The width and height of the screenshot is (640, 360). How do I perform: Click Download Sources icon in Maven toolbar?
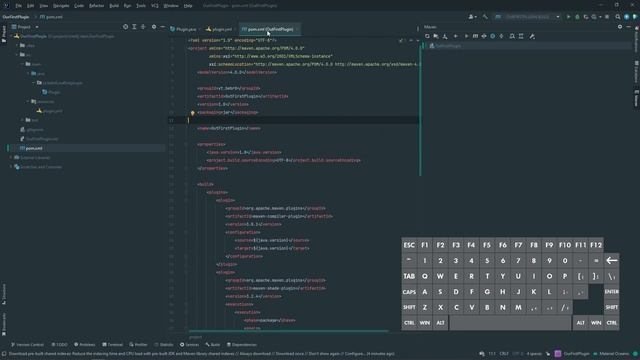445,36
